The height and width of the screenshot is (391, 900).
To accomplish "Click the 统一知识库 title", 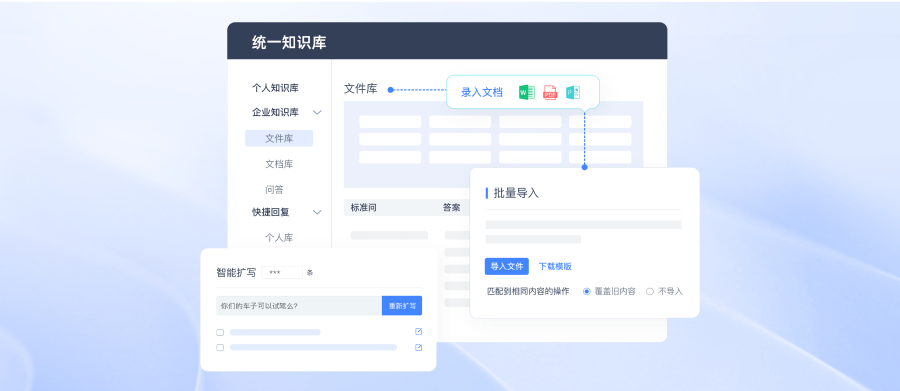I will point(289,42).
